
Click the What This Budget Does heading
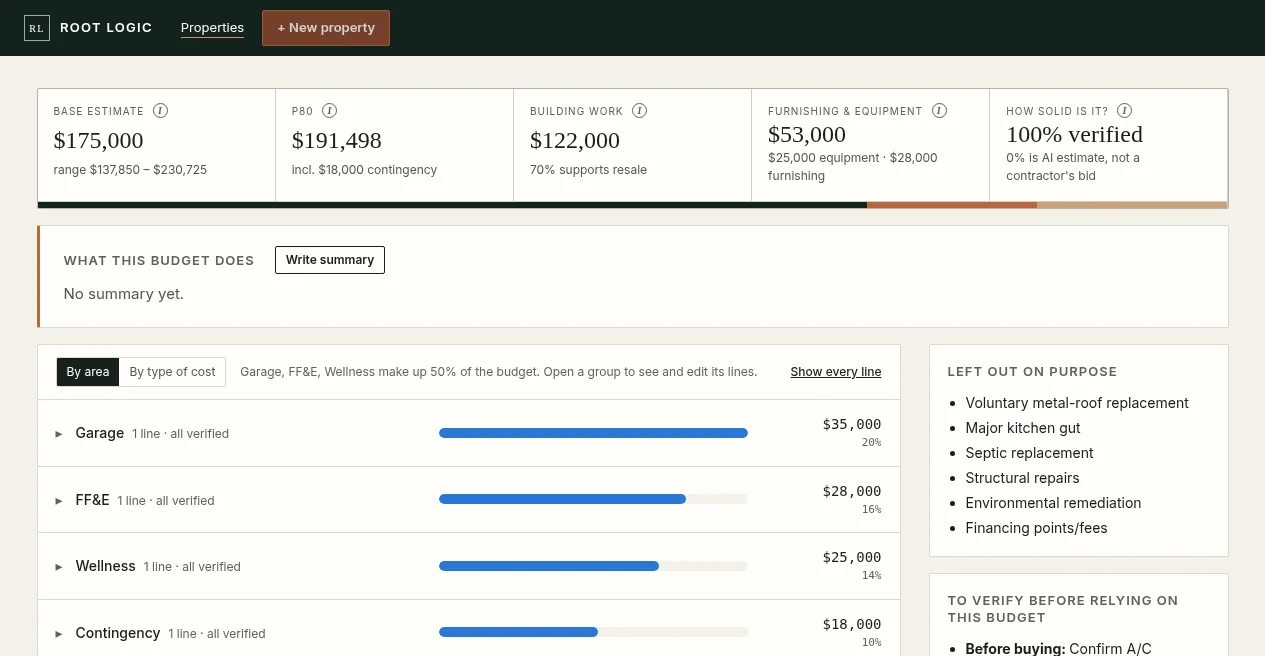point(159,261)
